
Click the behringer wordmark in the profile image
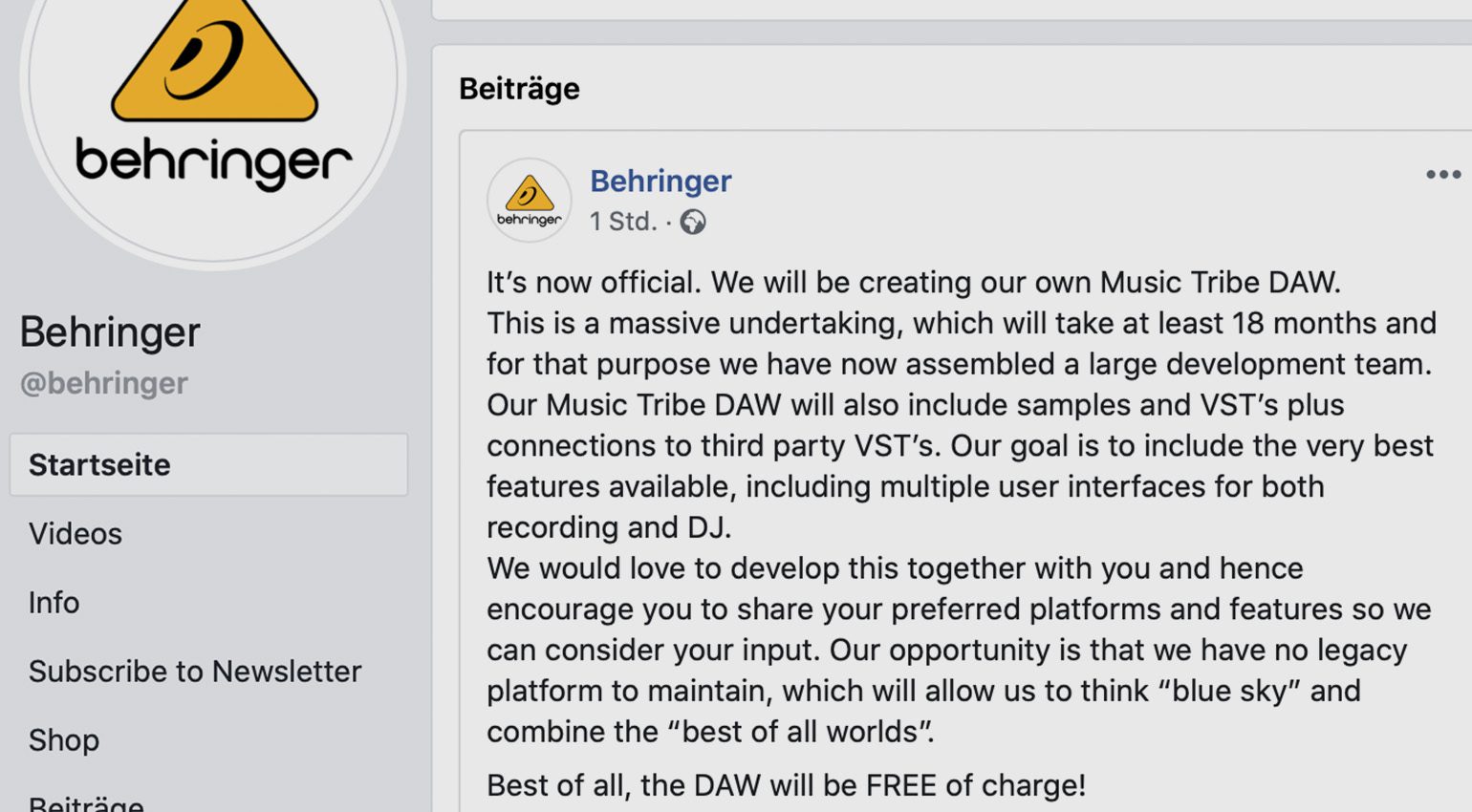tap(214, 162)
